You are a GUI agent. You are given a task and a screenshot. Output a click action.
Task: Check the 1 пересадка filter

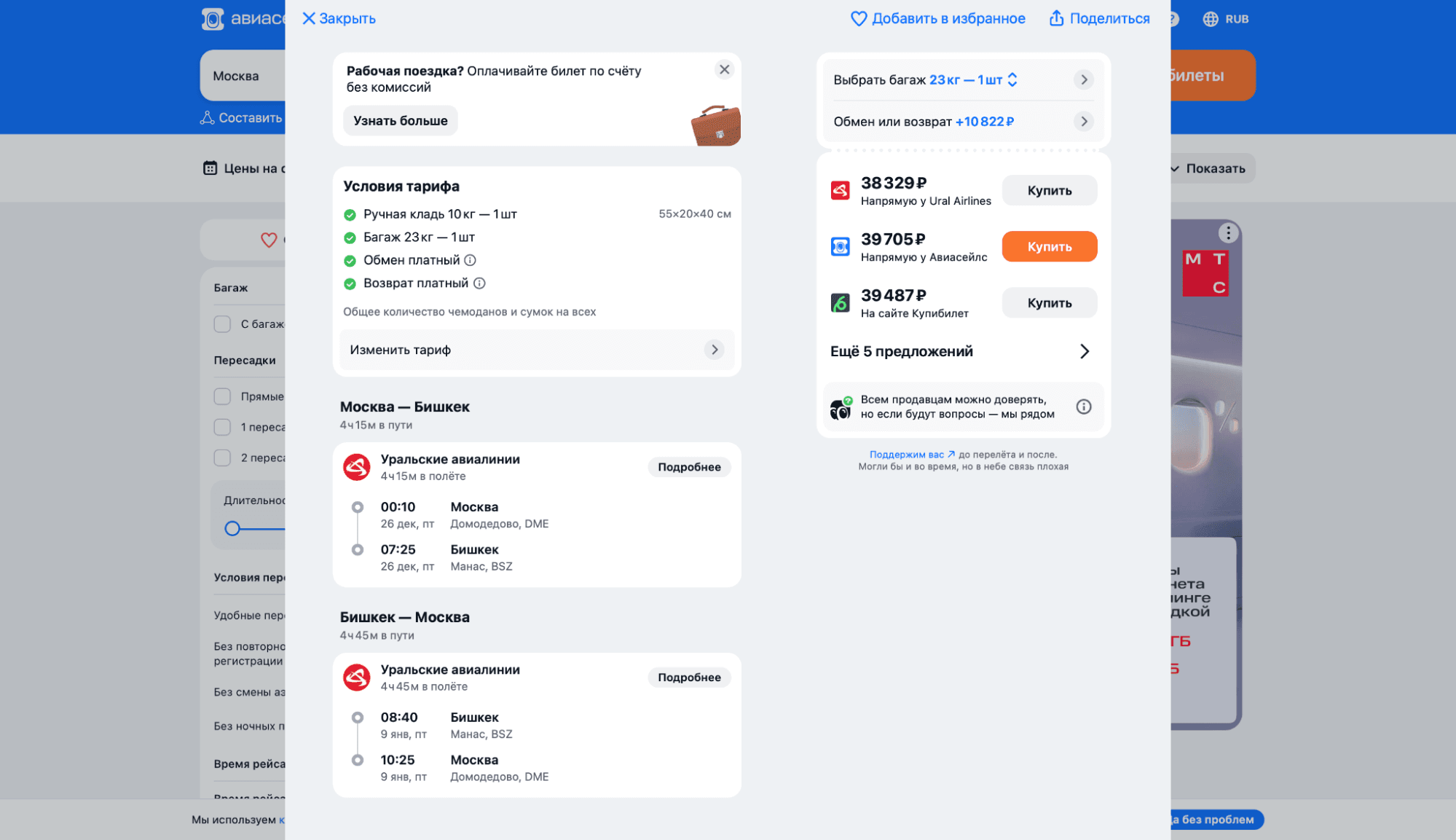(x=223, y=427)
